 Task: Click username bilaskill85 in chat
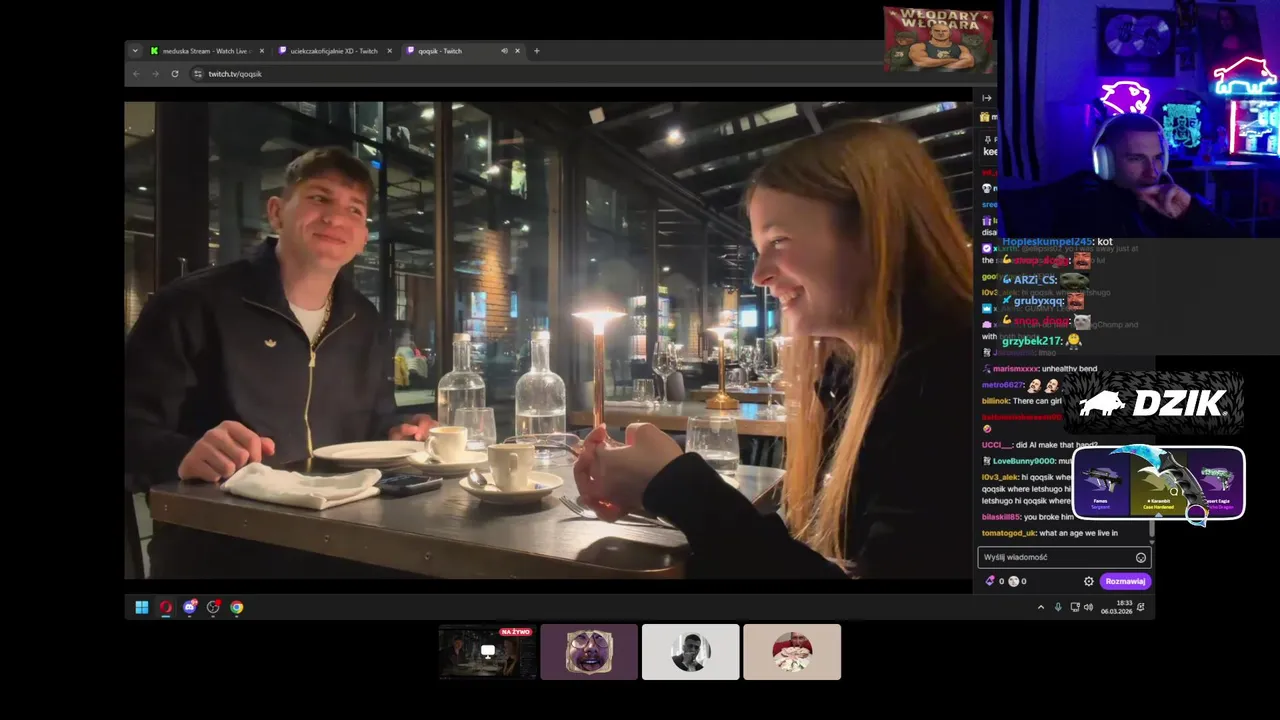[1001, 517]
